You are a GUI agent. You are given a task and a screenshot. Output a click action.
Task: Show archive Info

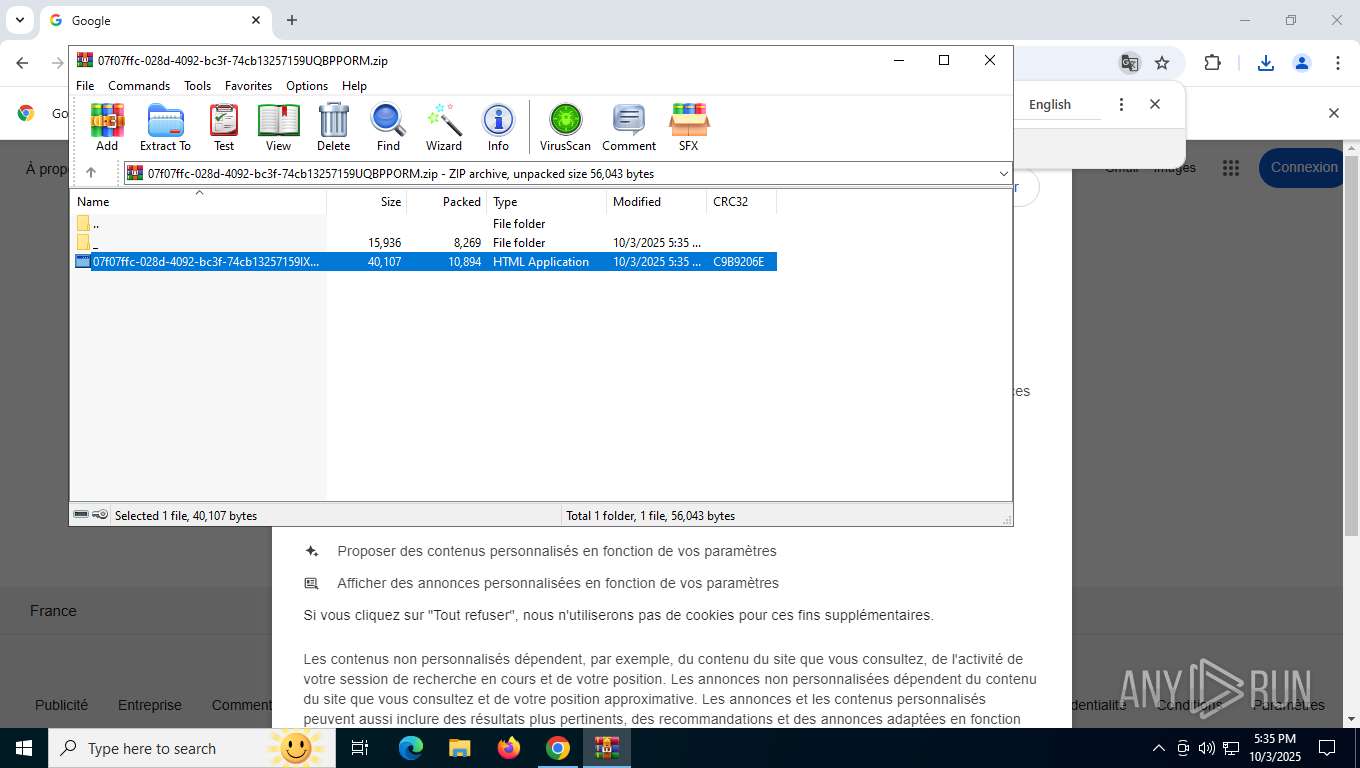click(498, 127)
